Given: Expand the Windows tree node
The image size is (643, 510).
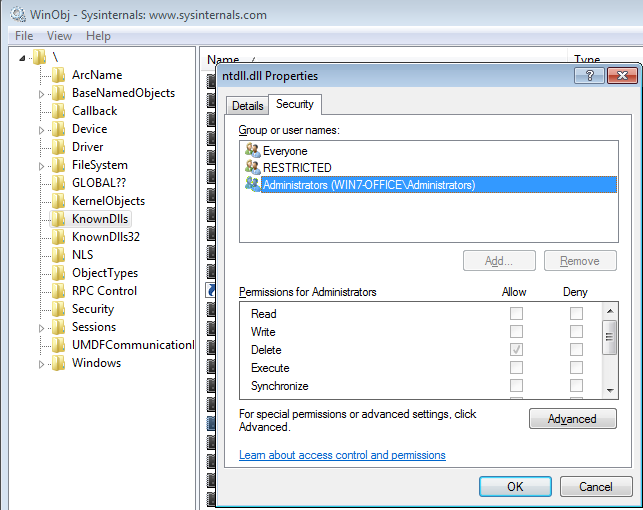Looking at the screenshot, I should (x=42, y=364).
